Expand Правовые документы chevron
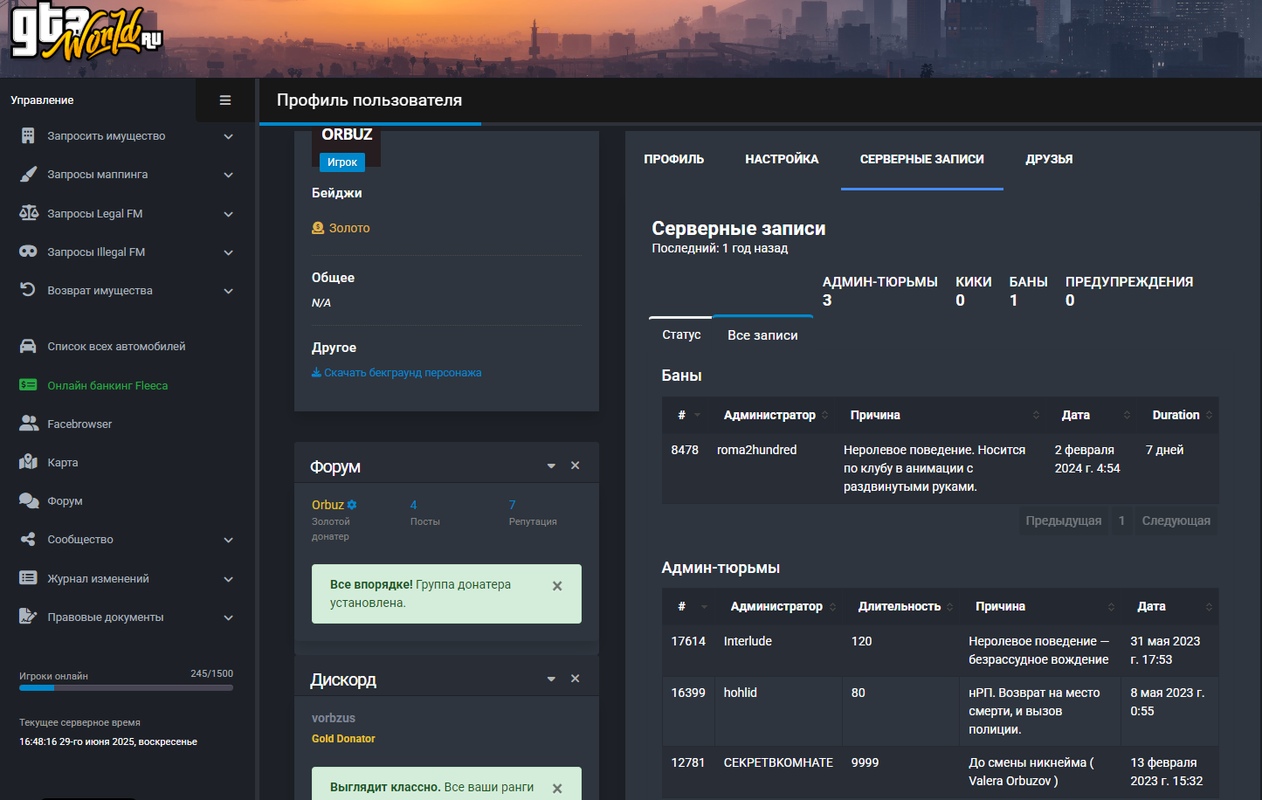The width and height of the screenshot is (1262, 800). pyautogui.click(x=228, y=618)
